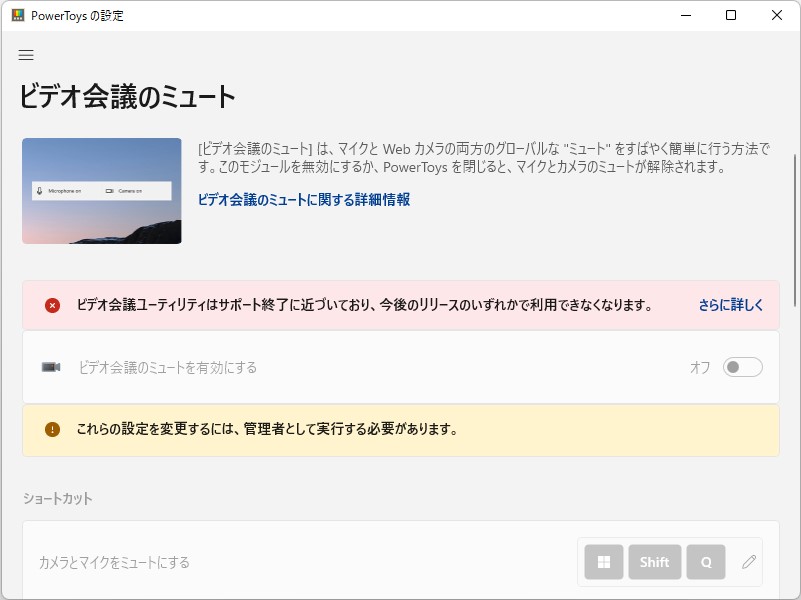Image resolution: width=801 pixels, height=600 pixels.
Task: Click the Video Conference Mute preview image
Action: tap(101, 190)
